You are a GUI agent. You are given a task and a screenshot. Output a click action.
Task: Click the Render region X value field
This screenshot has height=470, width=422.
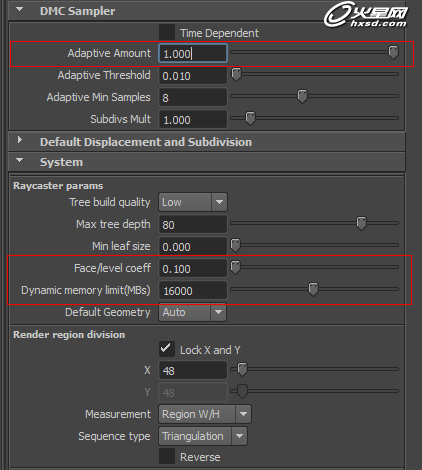(x=193, y=370)
